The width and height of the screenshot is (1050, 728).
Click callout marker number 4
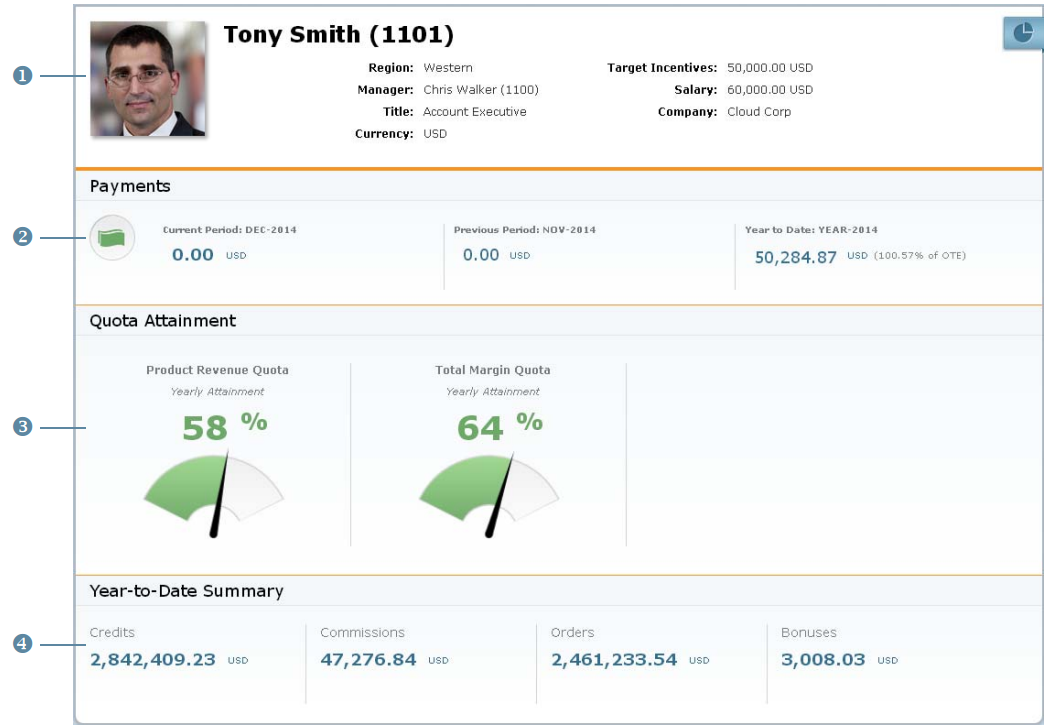coord(23,644)
